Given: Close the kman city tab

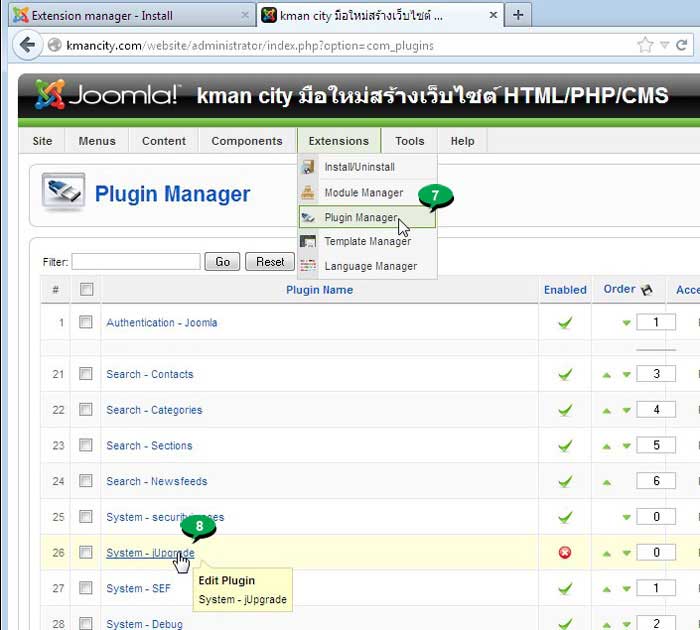Looking at the screenshot, I should (493, 15).
